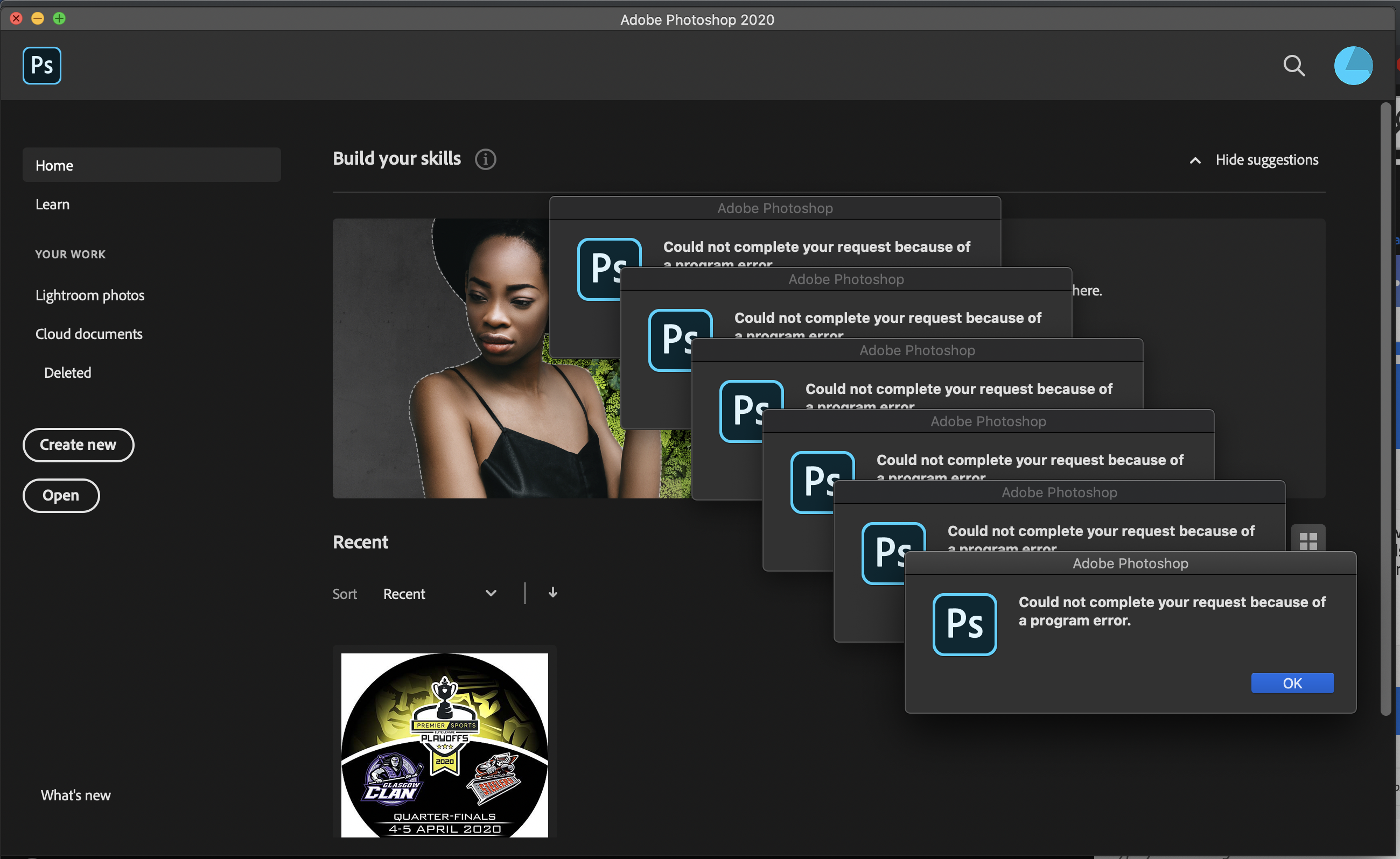The width and height of the screenshot is (1400, 859).
Task: Open the Deleted files section
Action: pyautogui.click(x=67, y=372)
